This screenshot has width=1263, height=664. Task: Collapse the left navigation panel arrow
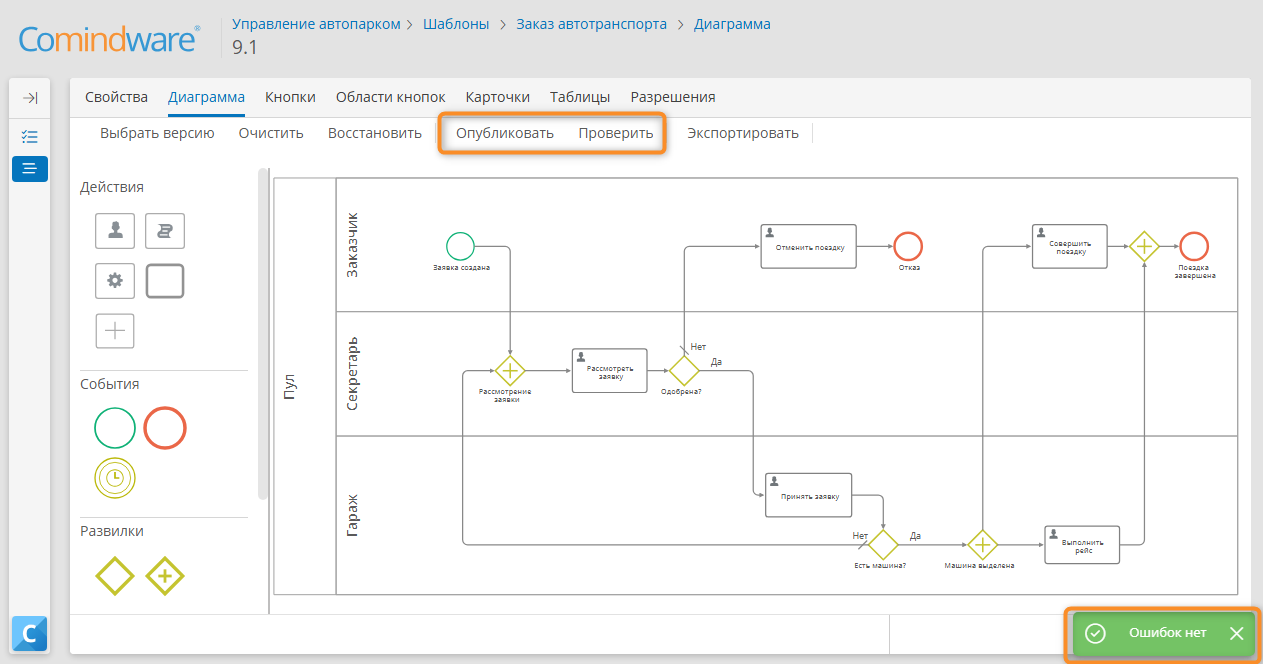pyautogui.click(x=30, y=98)
